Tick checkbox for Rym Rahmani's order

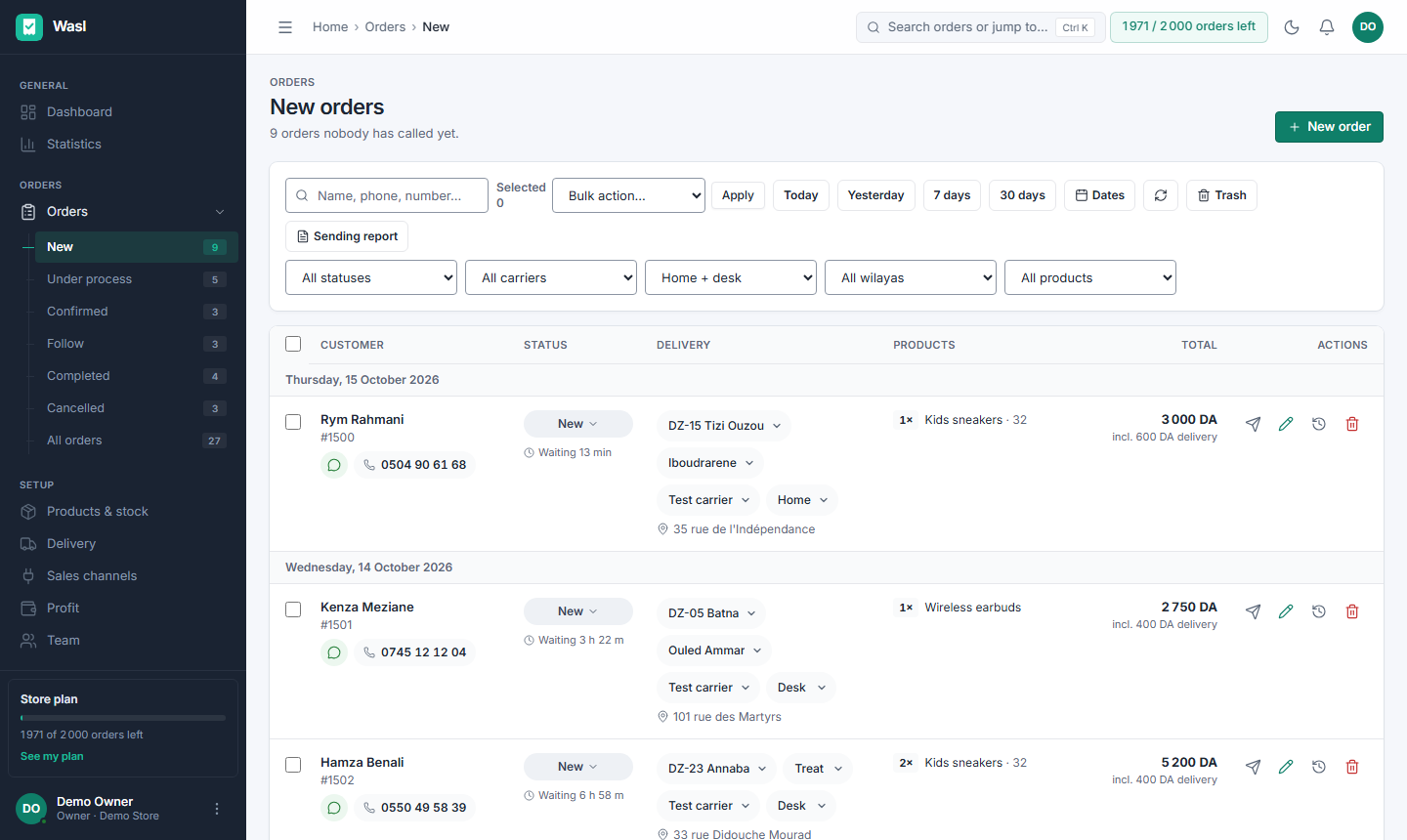point(293,422)
